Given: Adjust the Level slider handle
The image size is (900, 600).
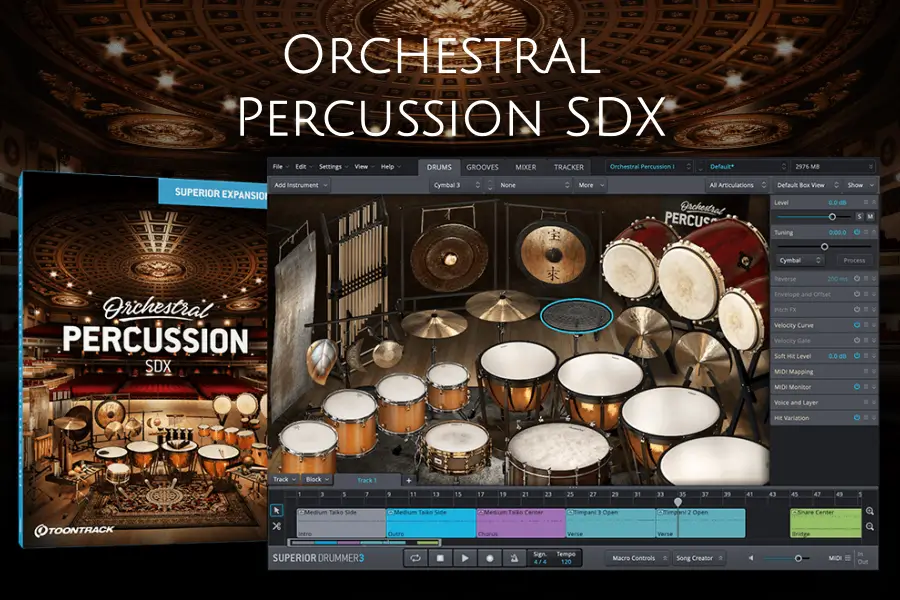Looking at the screenshot, I should tap(832, 216).
